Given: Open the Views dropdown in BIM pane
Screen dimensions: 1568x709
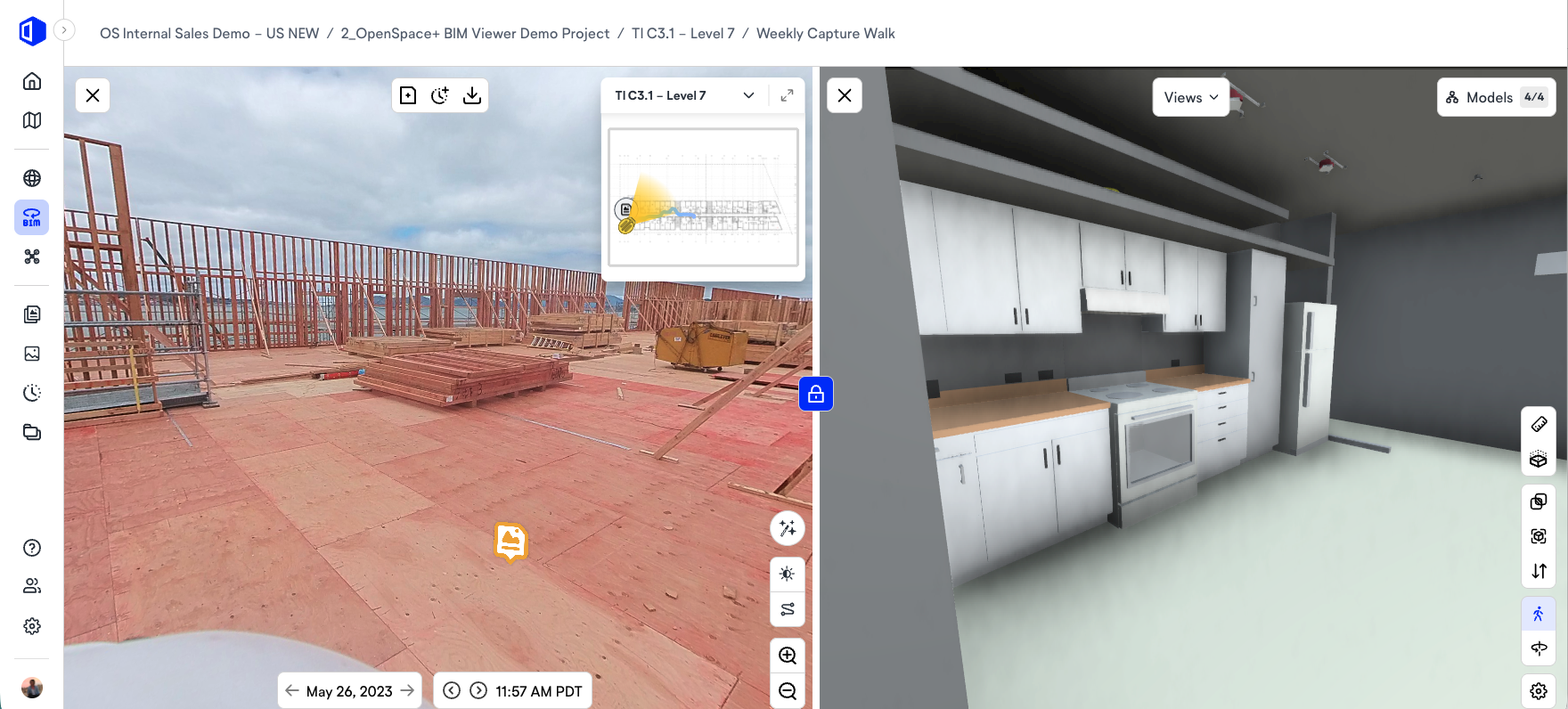Looking at the screenshot, I should coord(1191,97).
